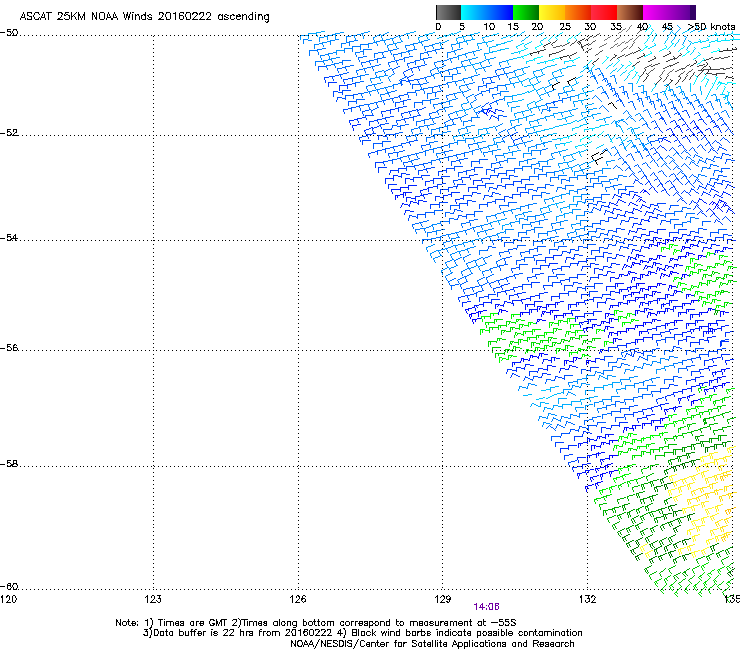Click the '>50 knots' legend label

coord(711,27)
